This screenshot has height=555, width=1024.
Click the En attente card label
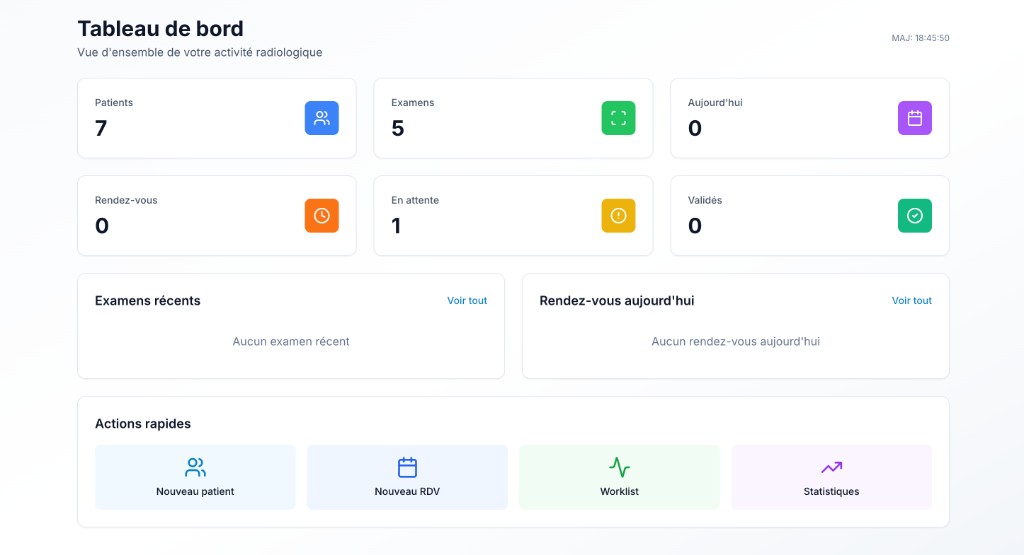pyautogui.click(x=415, y=200)
